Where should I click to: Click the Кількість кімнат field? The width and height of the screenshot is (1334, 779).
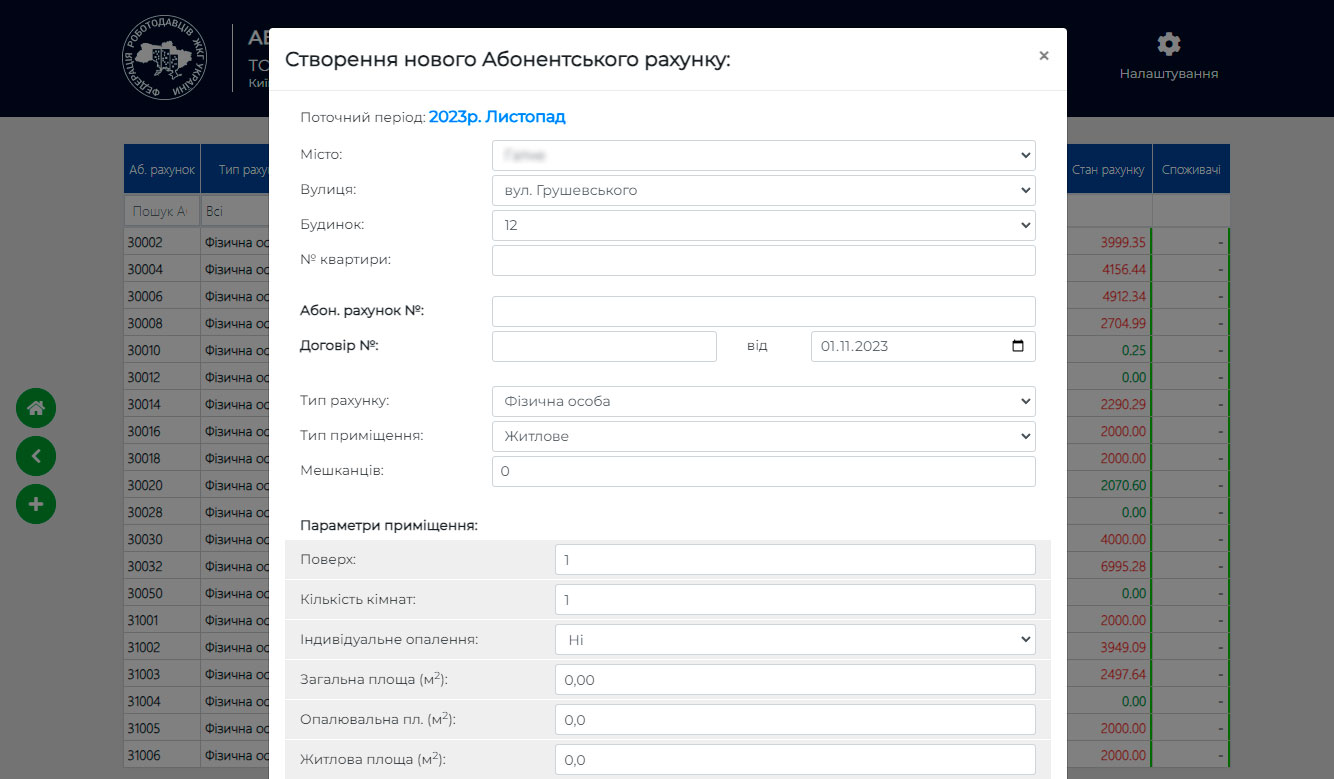795,599
